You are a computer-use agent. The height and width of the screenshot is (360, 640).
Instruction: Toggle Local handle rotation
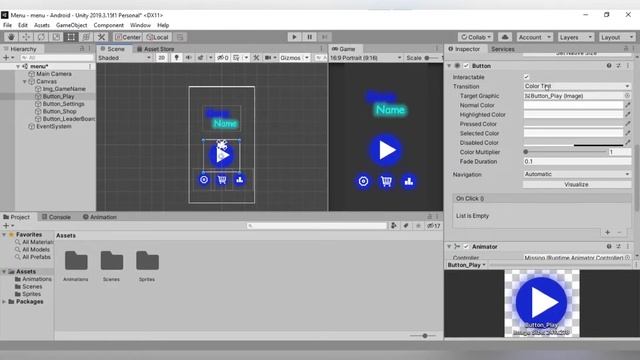tap(158, 37)
